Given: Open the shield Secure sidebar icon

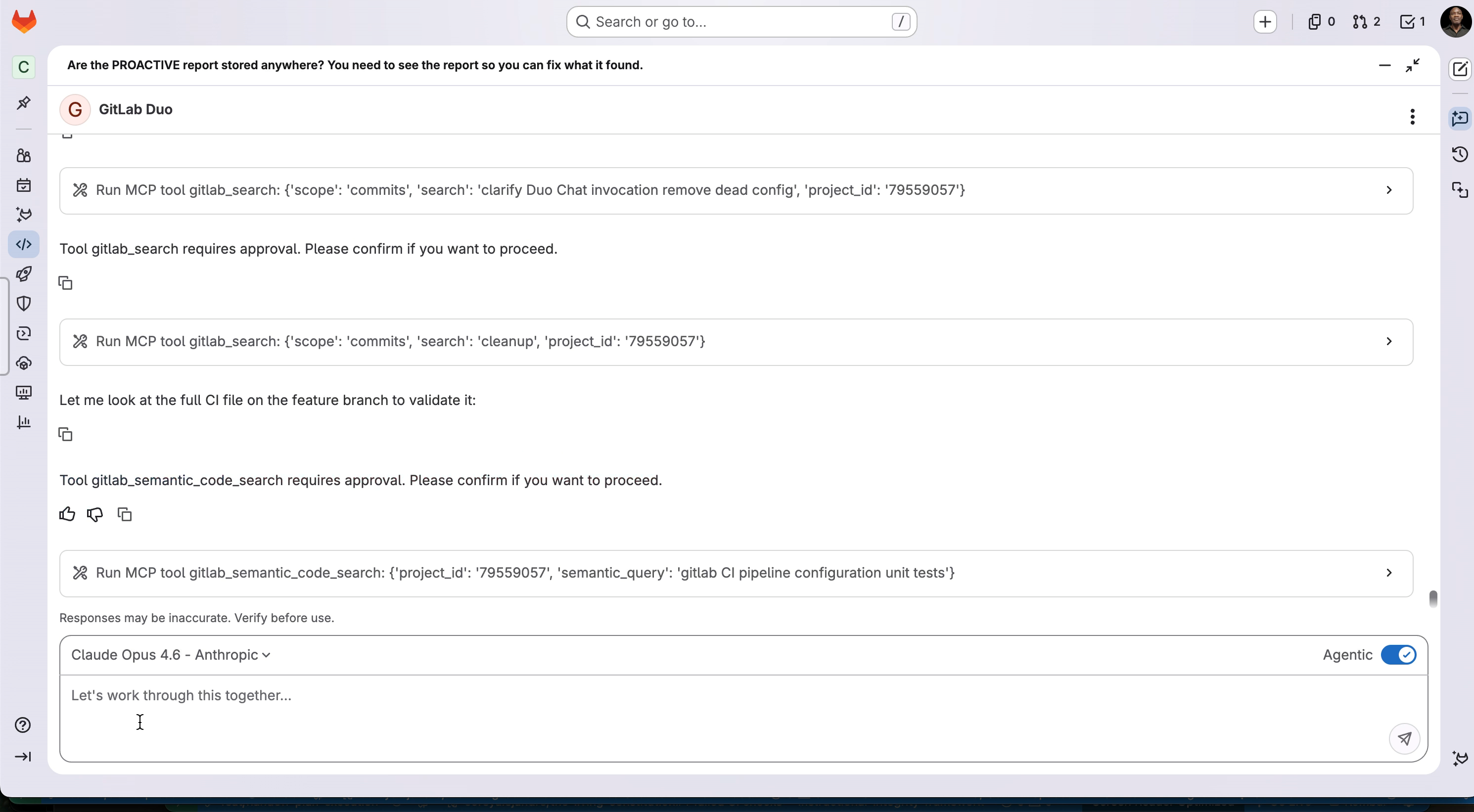Looking at the screenshot, I should tap(23, 303).
